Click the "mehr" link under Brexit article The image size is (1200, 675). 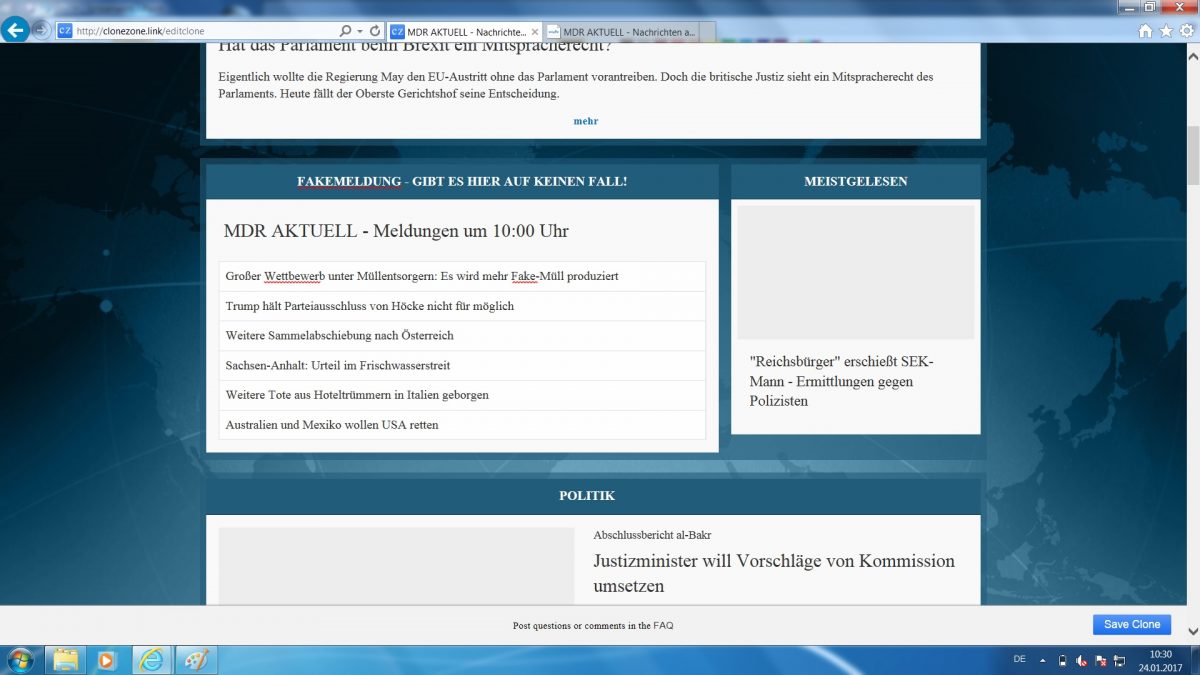(586, 121)
